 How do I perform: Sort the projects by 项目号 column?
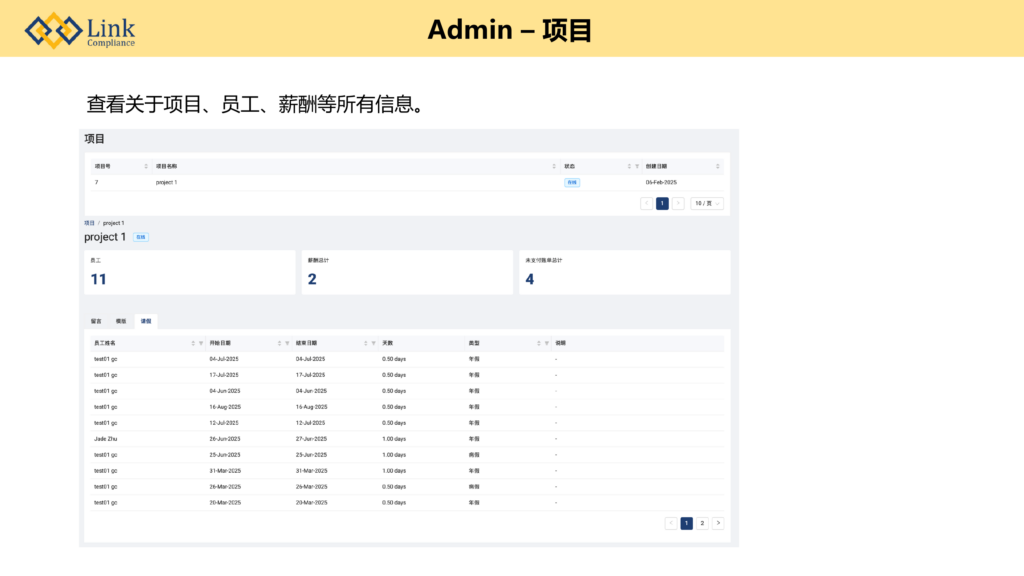[x=146, y=166]
